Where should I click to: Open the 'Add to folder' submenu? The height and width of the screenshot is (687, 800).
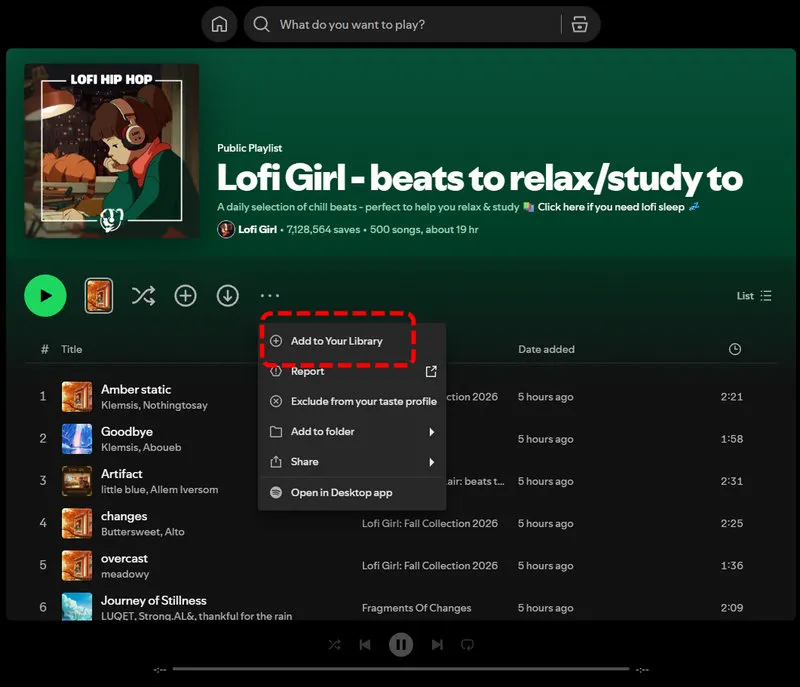(x=352, y=431)
